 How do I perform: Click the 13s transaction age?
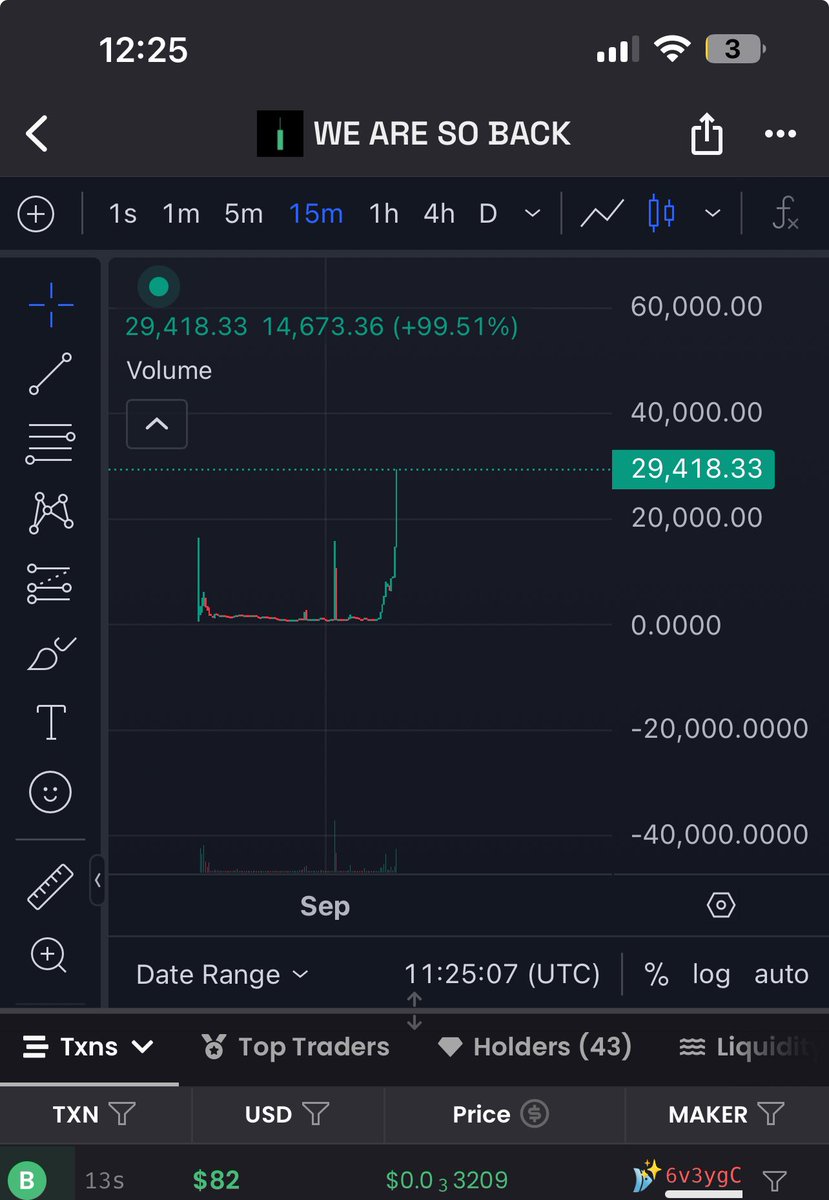tap(104, 1181)
